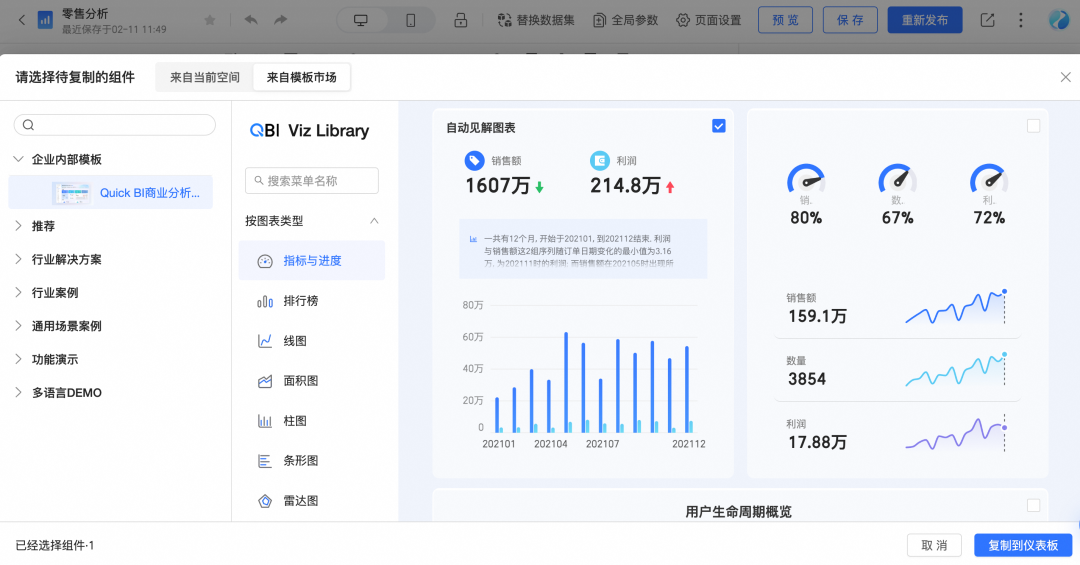
Task: Check the gauge charts component checkbox
Action: [x=1033, y=126]
